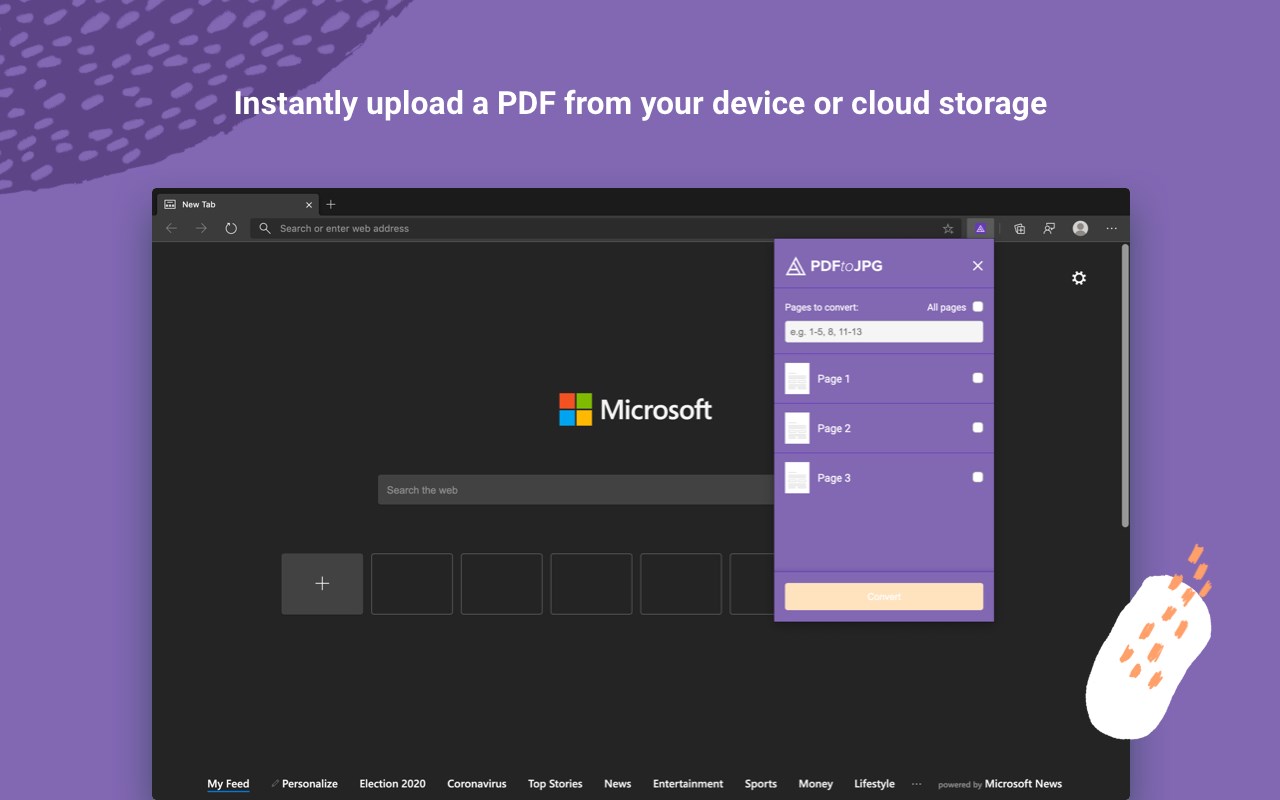1280x800 pixels.
Task: Open the browser three-dot menu
Action: (1111, 229)
